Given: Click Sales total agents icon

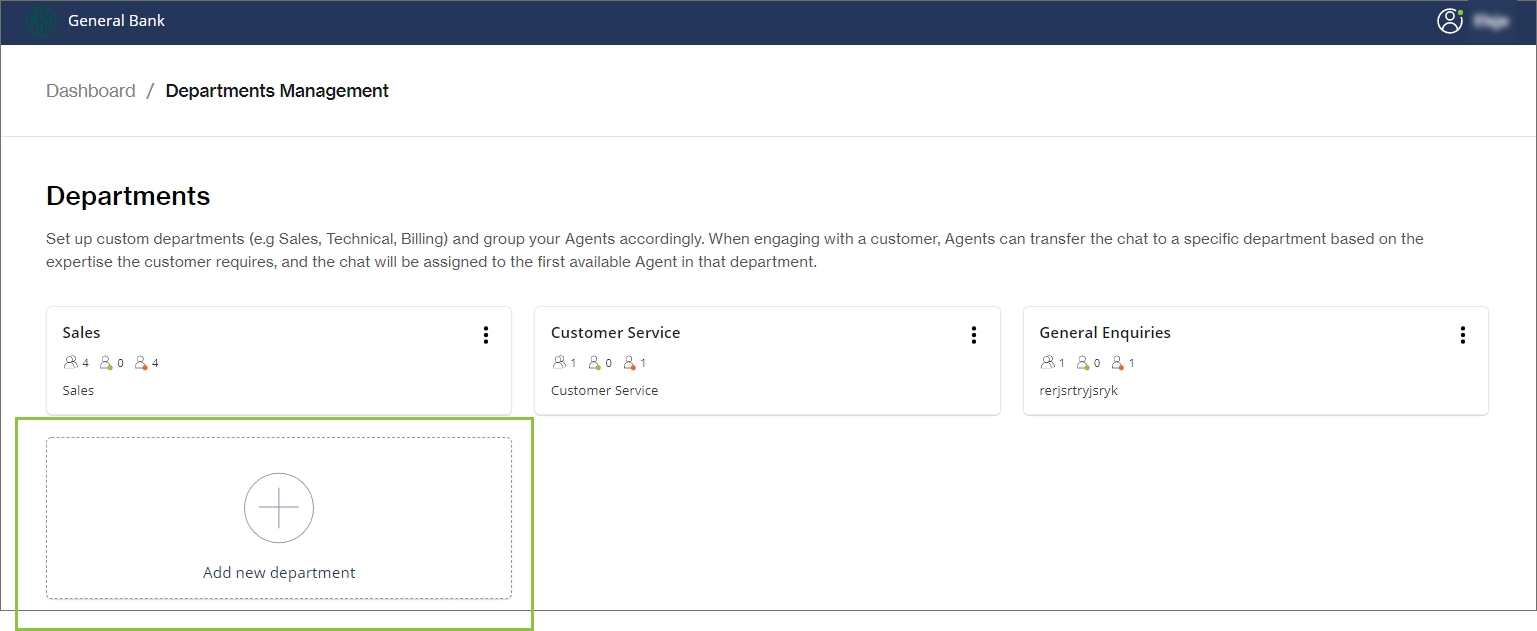Looking at the screenshot, I should [x=70, y=363].
